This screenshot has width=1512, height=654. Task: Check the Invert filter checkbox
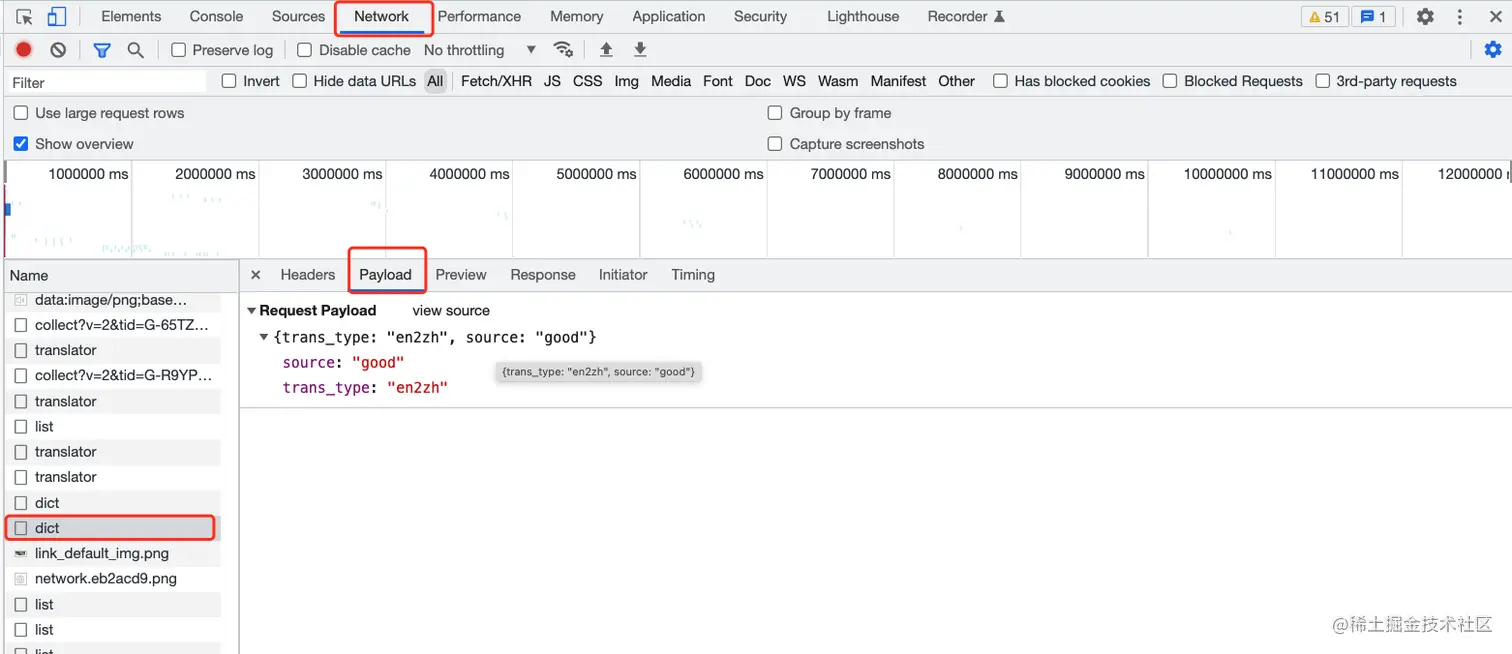click(229, 81)
